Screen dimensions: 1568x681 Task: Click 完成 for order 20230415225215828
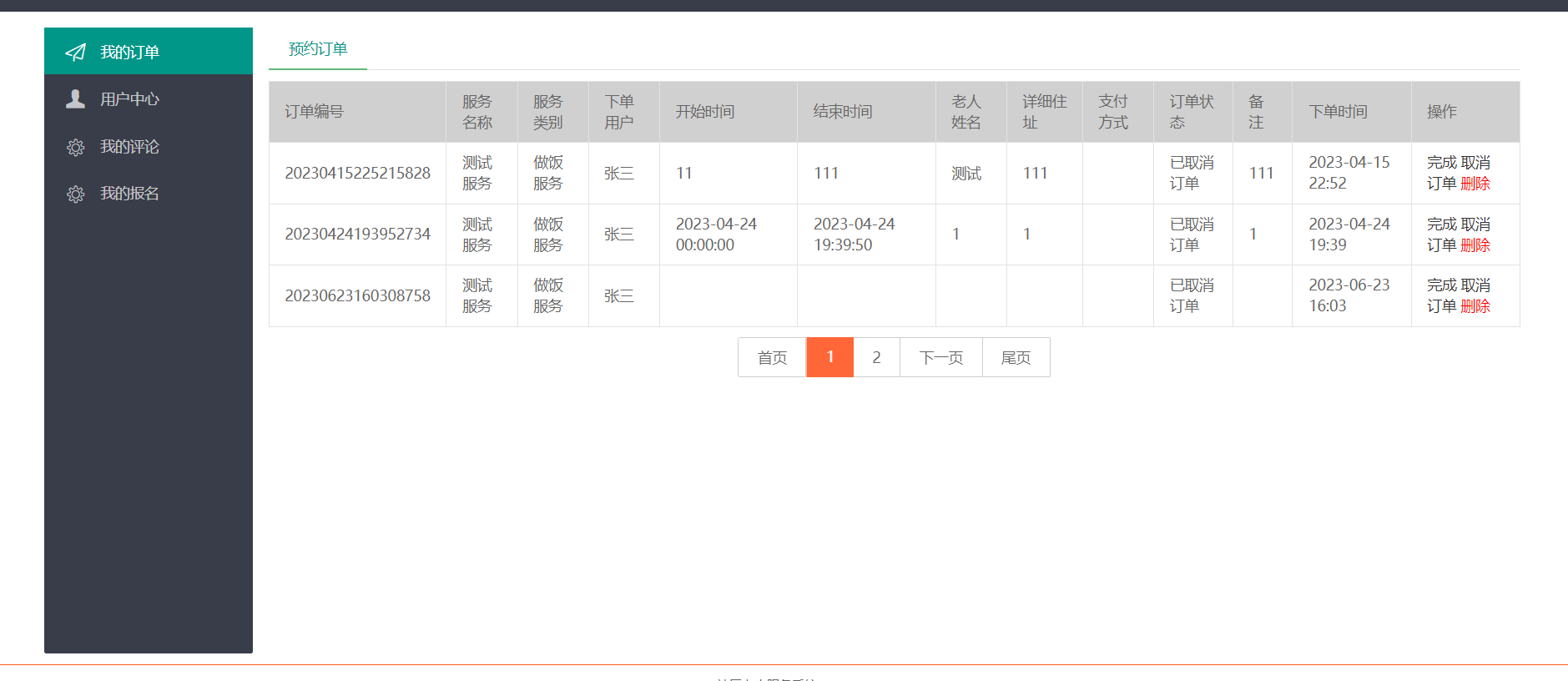pyautogui.click(x=1441, y=163)
